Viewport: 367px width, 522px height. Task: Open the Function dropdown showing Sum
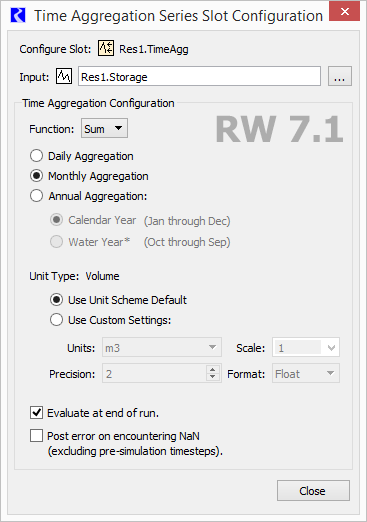pos(104,128)
